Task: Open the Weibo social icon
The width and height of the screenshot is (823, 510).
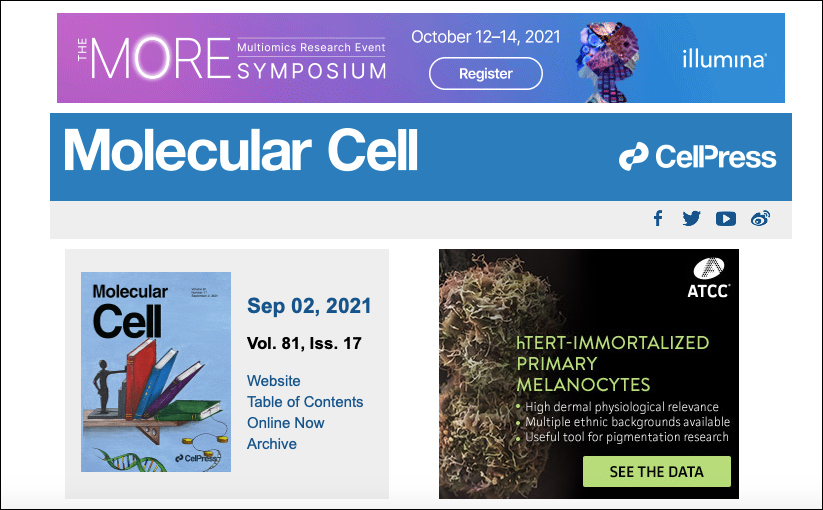Action: pyautogui.click(x=760, y=218)
